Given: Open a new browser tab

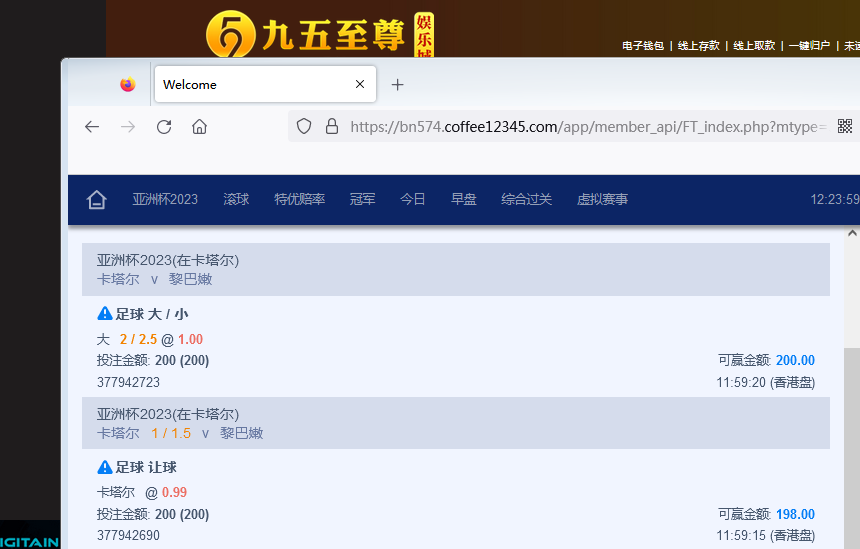Looking at the screenshot, I should point(398,84).
